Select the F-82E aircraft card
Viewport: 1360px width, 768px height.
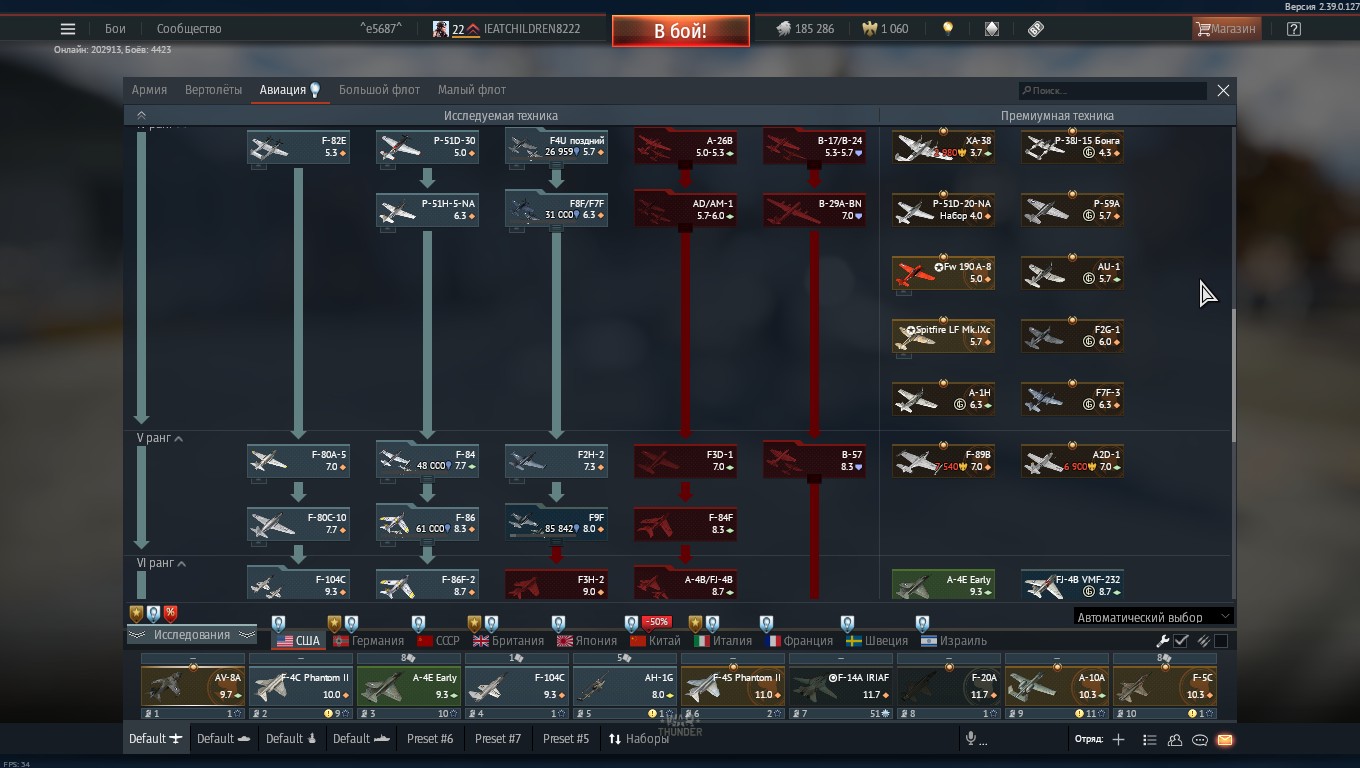(x=298, y=147)
